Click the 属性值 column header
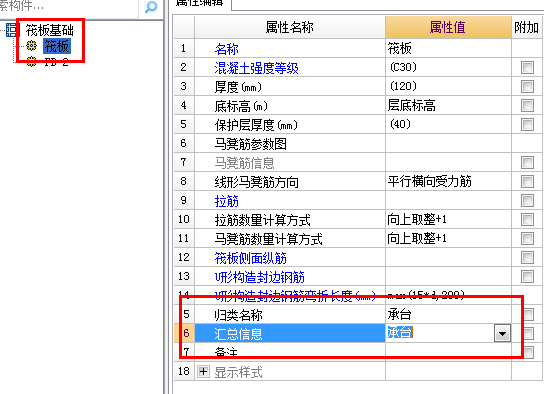Image resolution: width=544 pixels, height=394 pixels. point(448,27)
